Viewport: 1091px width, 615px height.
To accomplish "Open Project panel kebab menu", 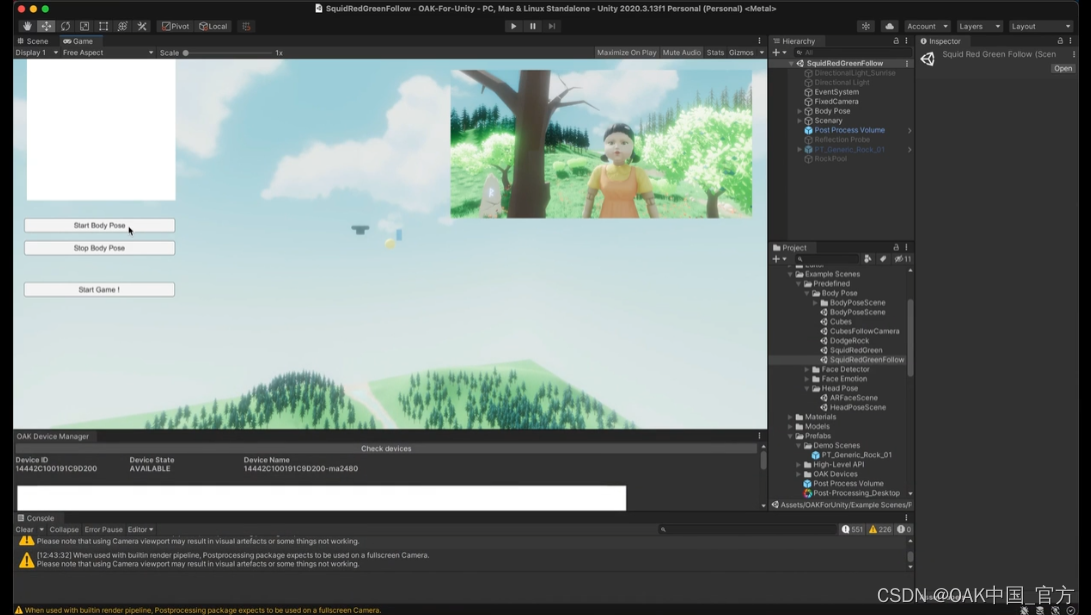I will point(906,248).
